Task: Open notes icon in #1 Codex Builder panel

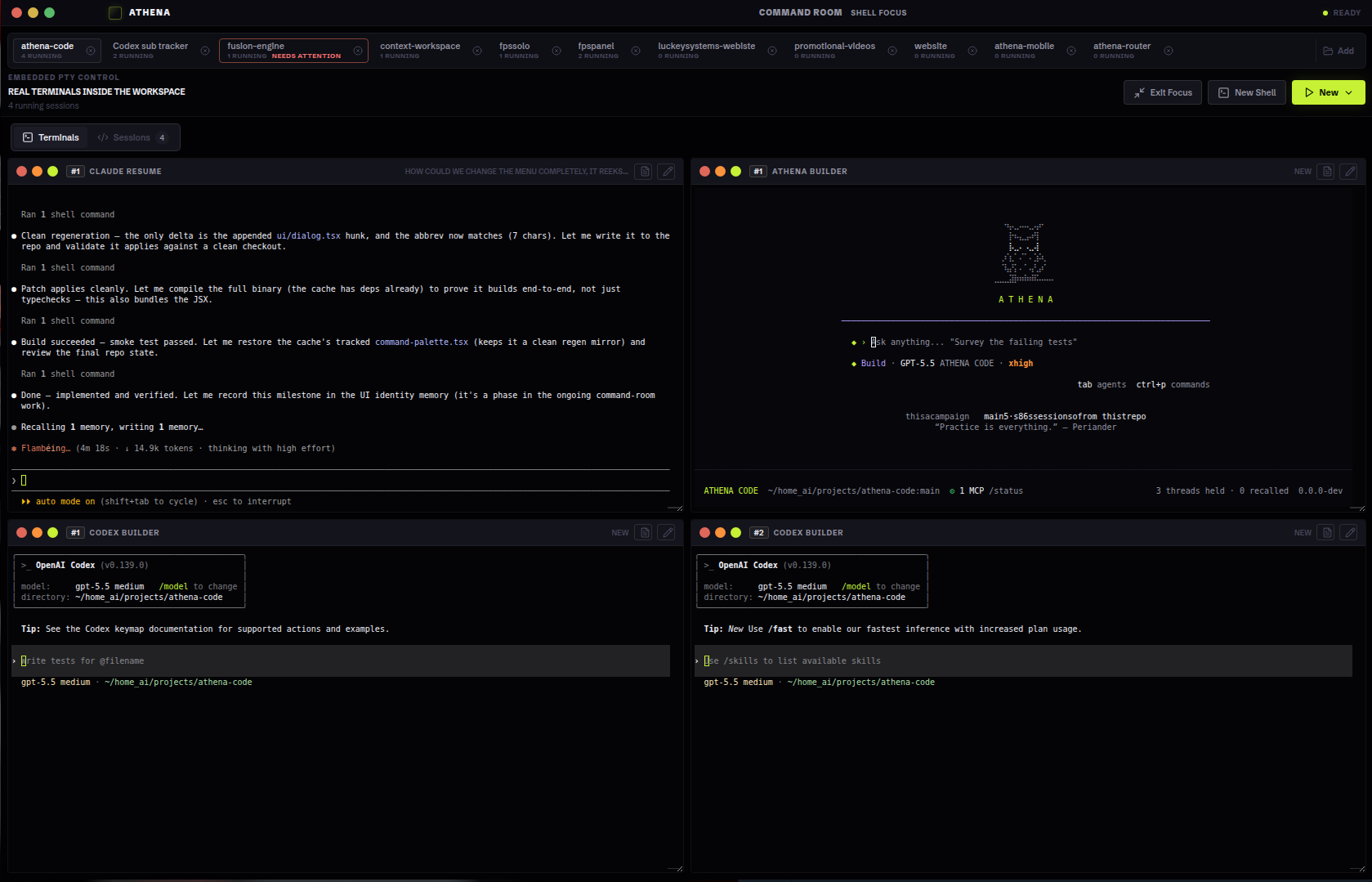Action: click(x=645, y=533)
